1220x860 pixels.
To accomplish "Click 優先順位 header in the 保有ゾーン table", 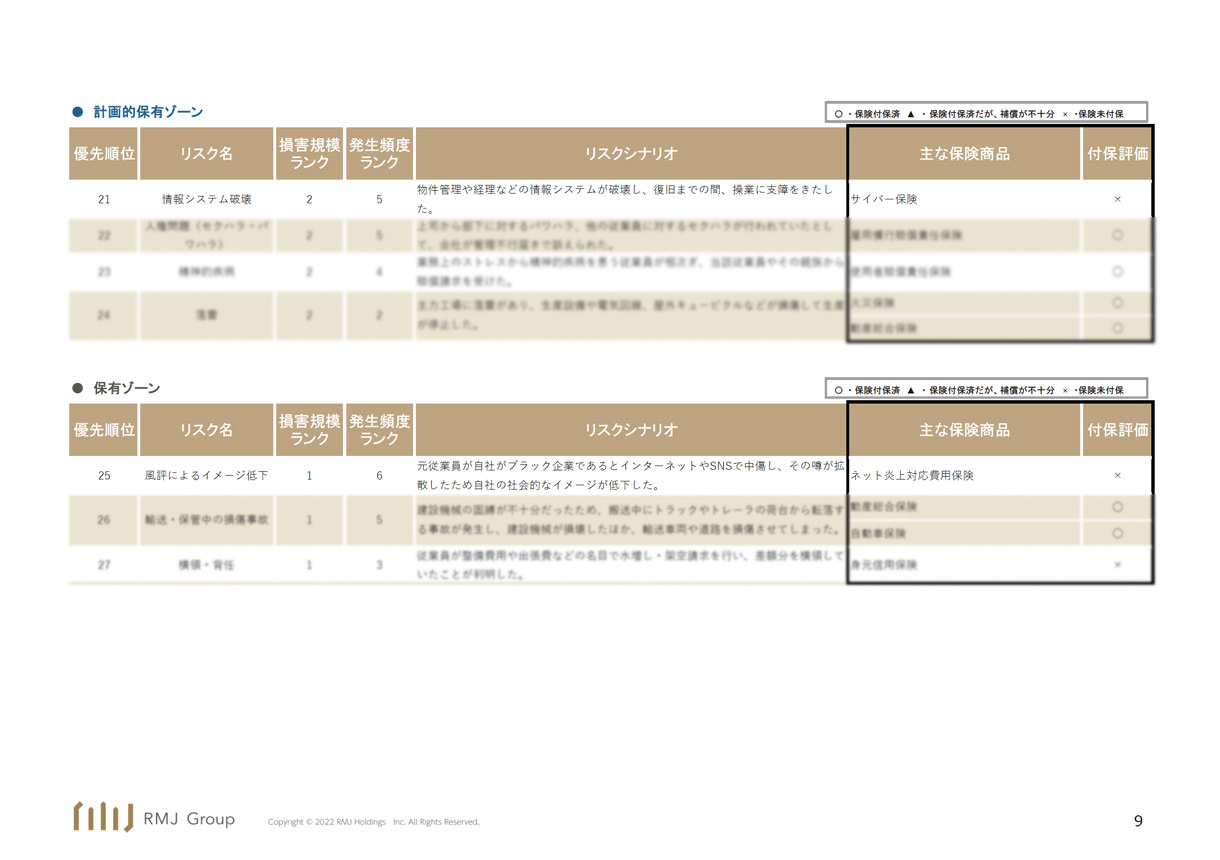I will pos(104,430).
